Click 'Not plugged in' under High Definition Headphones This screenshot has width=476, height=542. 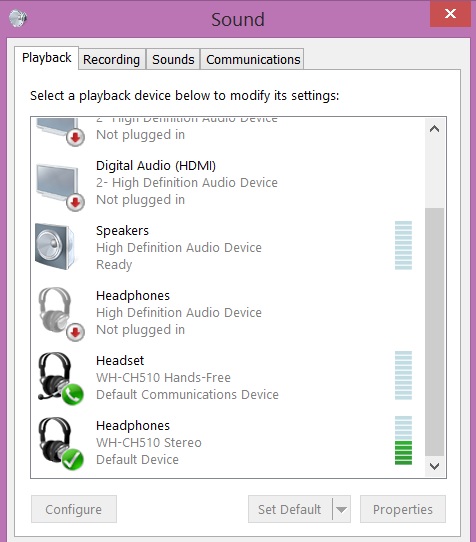click(140, 330)
